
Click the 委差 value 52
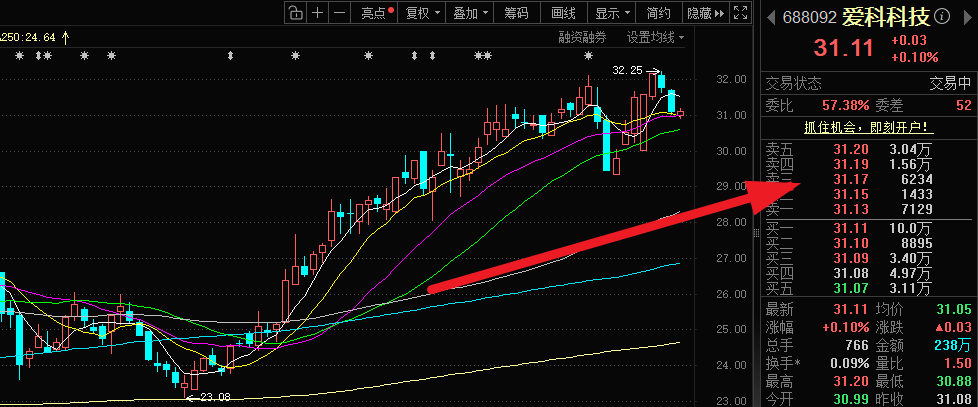tap(964, 106)
